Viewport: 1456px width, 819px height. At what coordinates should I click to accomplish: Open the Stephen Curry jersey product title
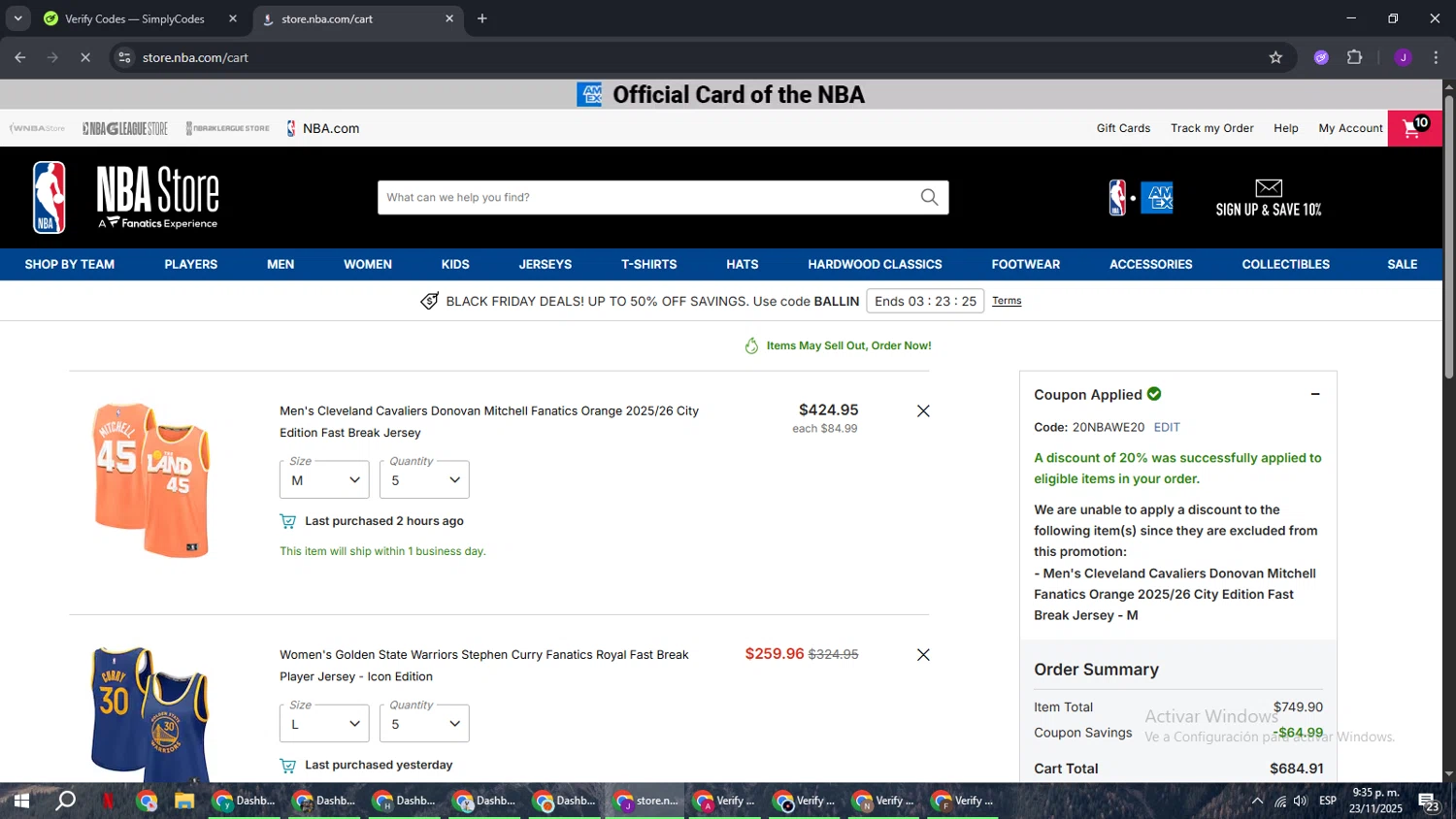pyautogui.click(x=484, y=666)
